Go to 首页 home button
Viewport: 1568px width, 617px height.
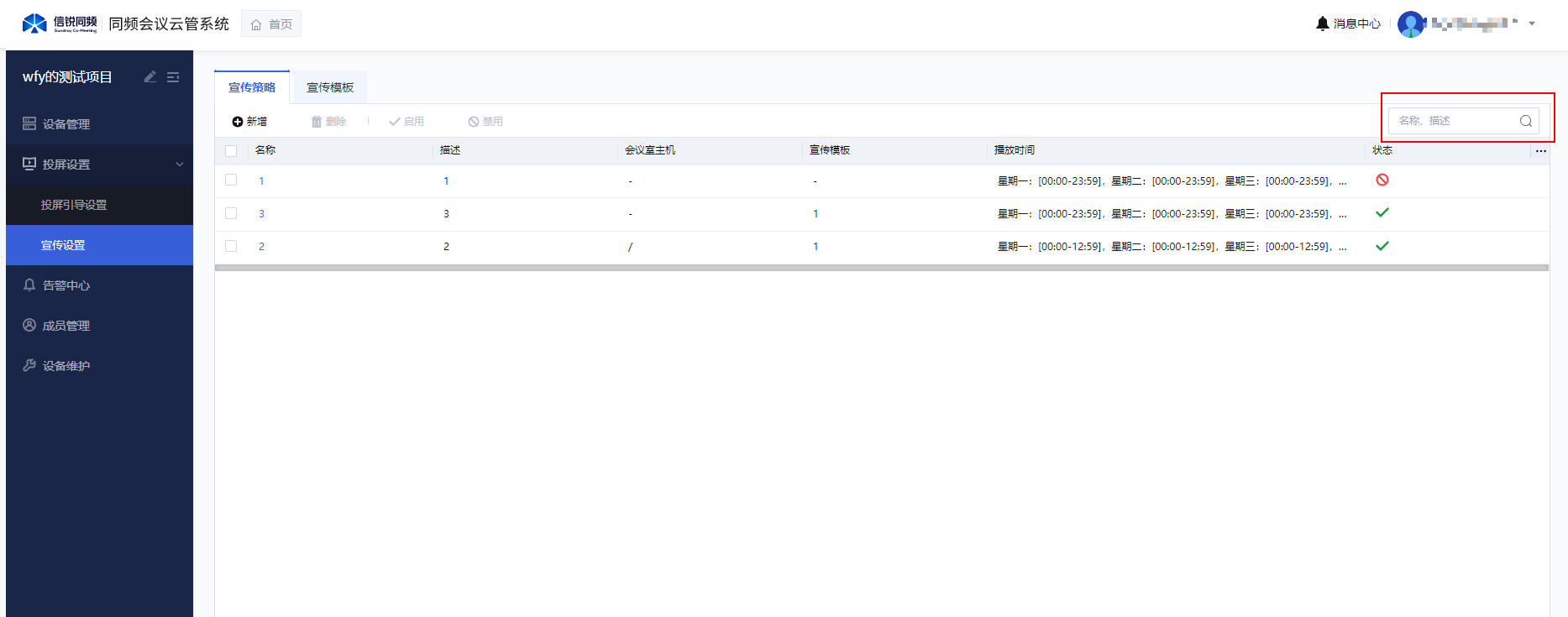pos(271,24)
